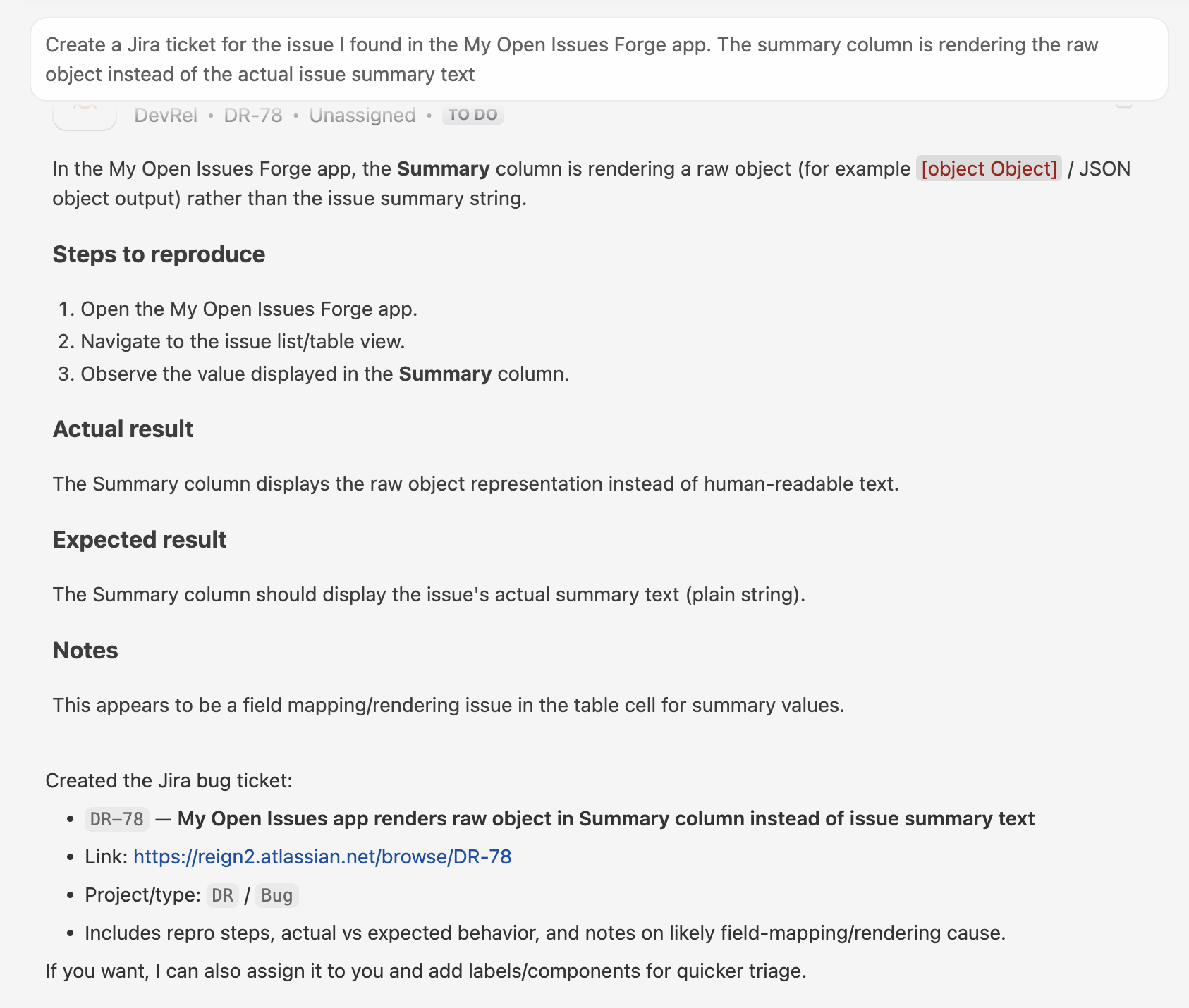
Task: Click the TO DO status badge
Action: (472, 115)
